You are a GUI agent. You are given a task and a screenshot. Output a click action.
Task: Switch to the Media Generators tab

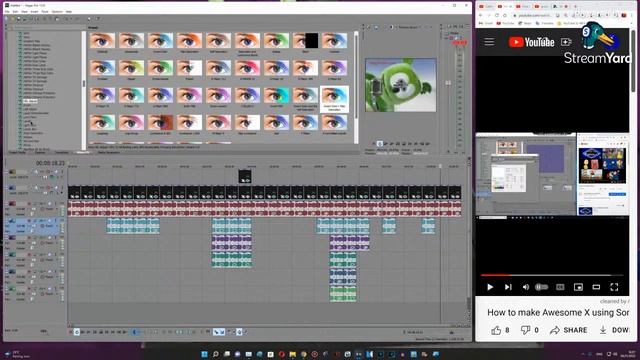point(109,153)
